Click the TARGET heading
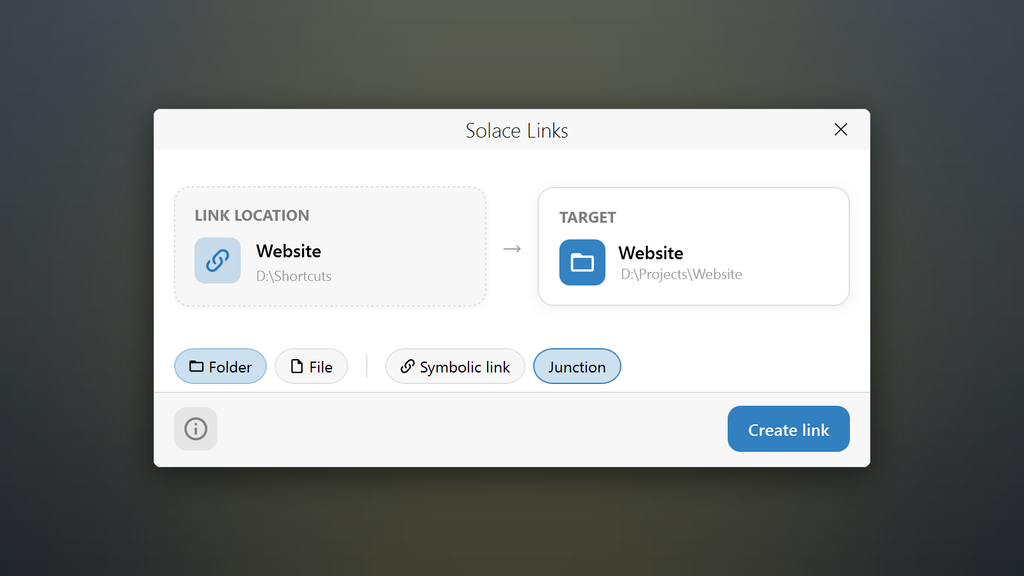1024x576 pixels. [x=588, y=217]
